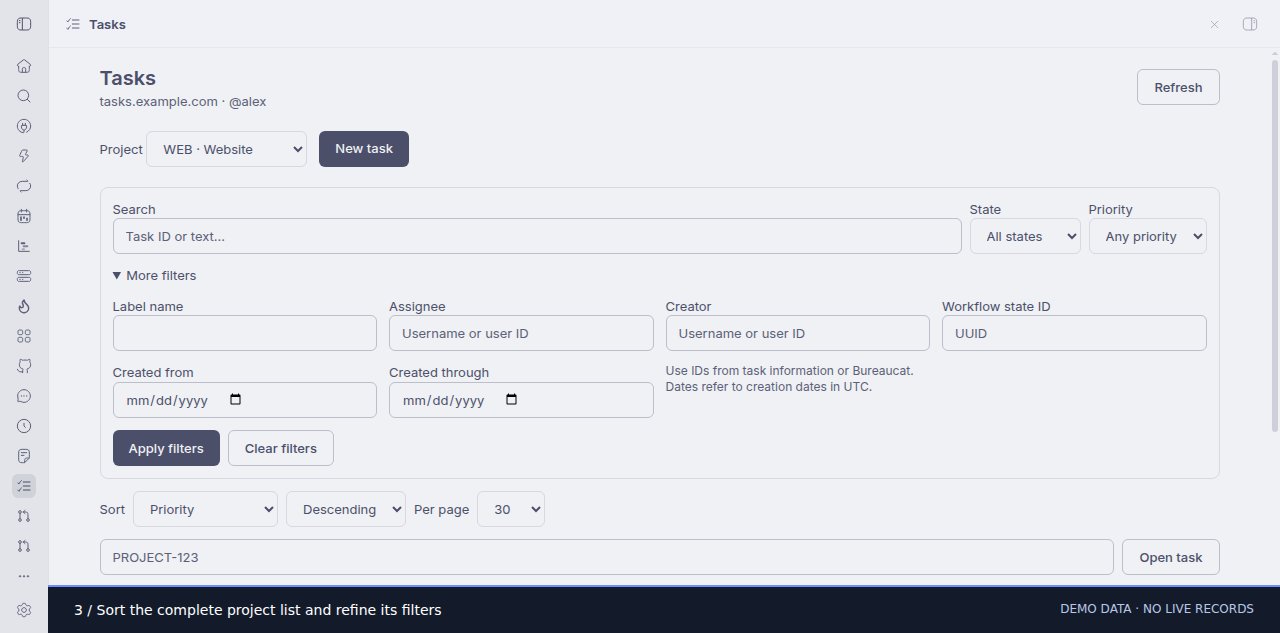Open the Project dropdown showing WEB · Website
1280x633 pixels.
pyautogui.click(x=227, y=149)
